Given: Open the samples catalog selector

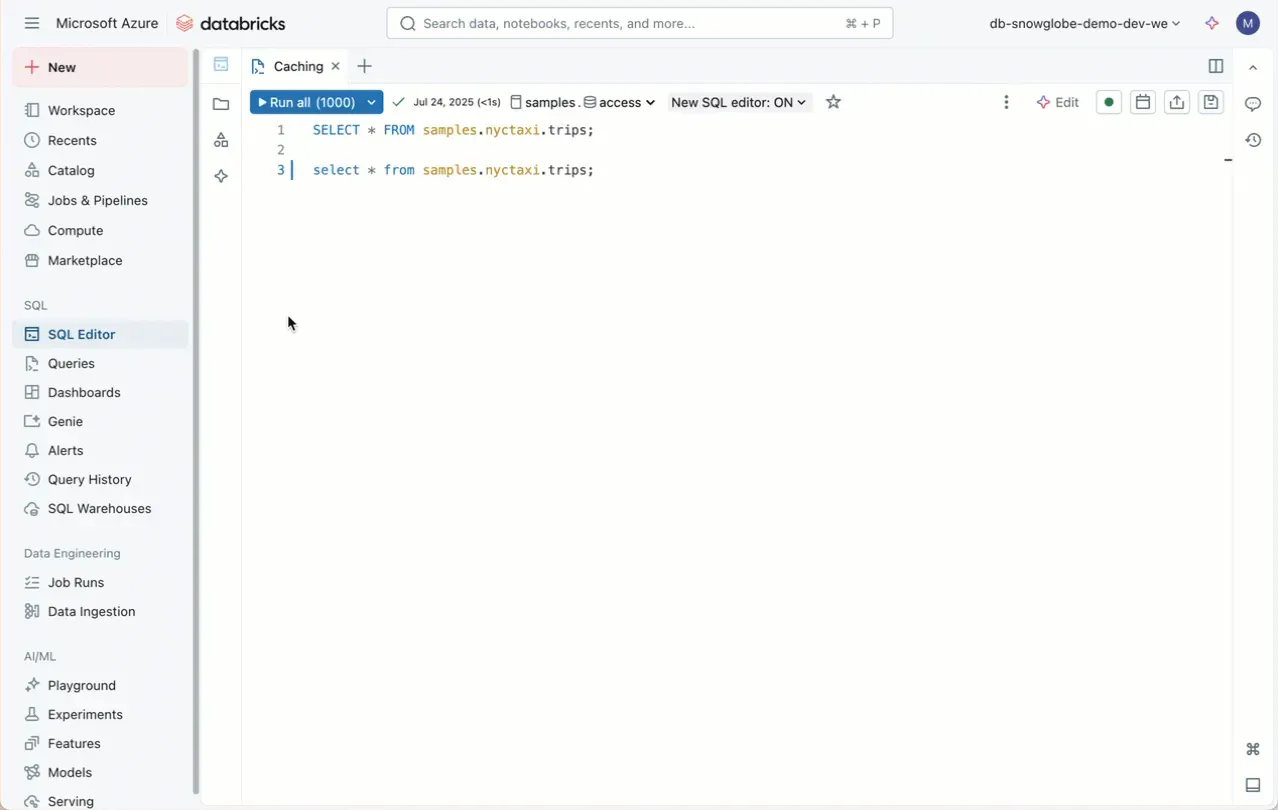Looking at the screenshot, I should click(543, 102).
